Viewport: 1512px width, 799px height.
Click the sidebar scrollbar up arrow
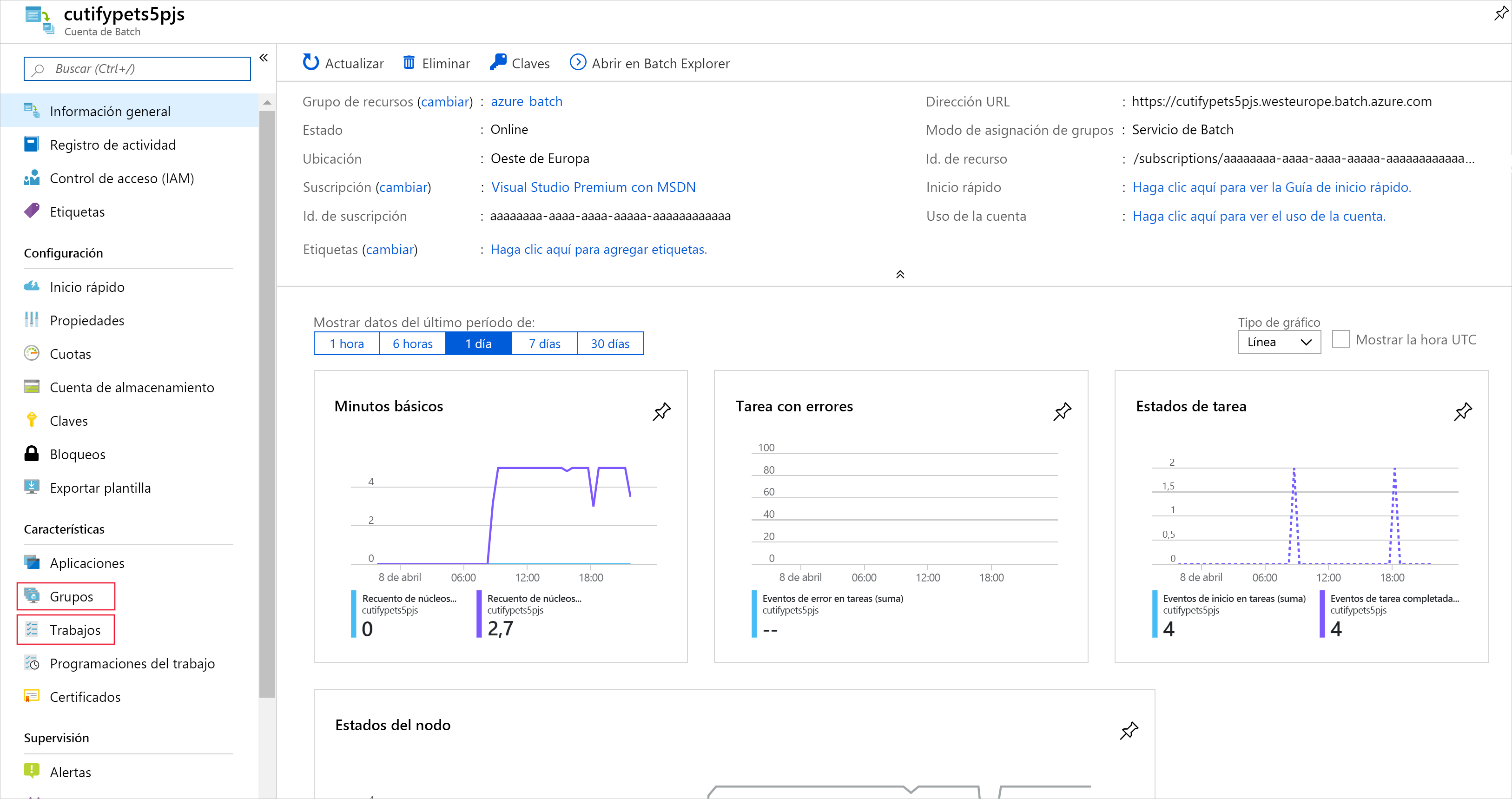point(267,103)
